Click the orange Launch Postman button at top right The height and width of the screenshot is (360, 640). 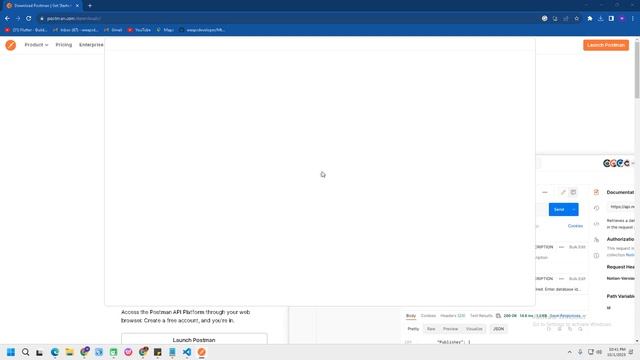click(606, 45)
